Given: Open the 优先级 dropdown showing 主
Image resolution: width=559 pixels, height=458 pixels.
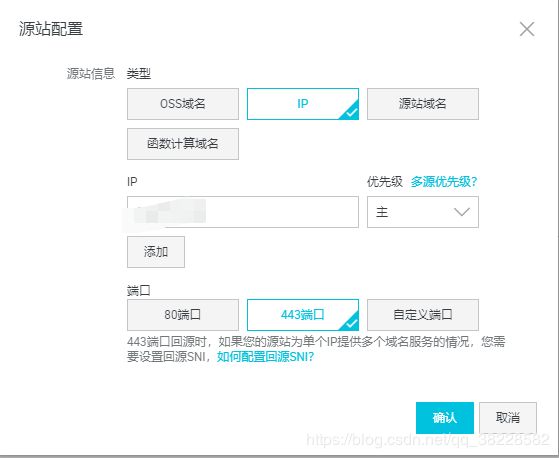Looking at the screenshot, I should coord(423,212).
